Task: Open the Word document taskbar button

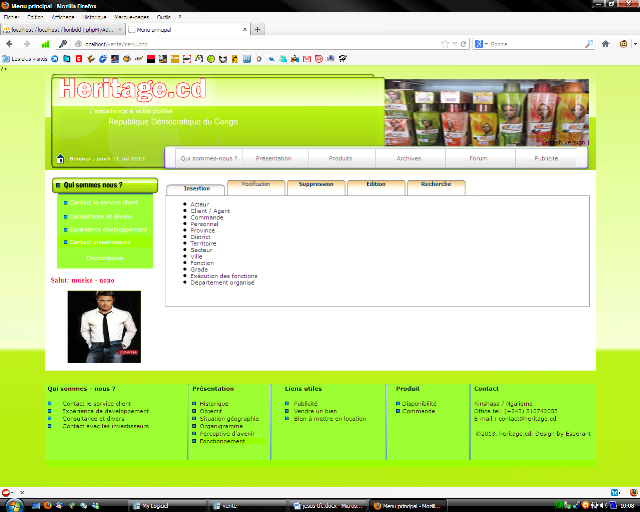Action: [x=329, y=505]
